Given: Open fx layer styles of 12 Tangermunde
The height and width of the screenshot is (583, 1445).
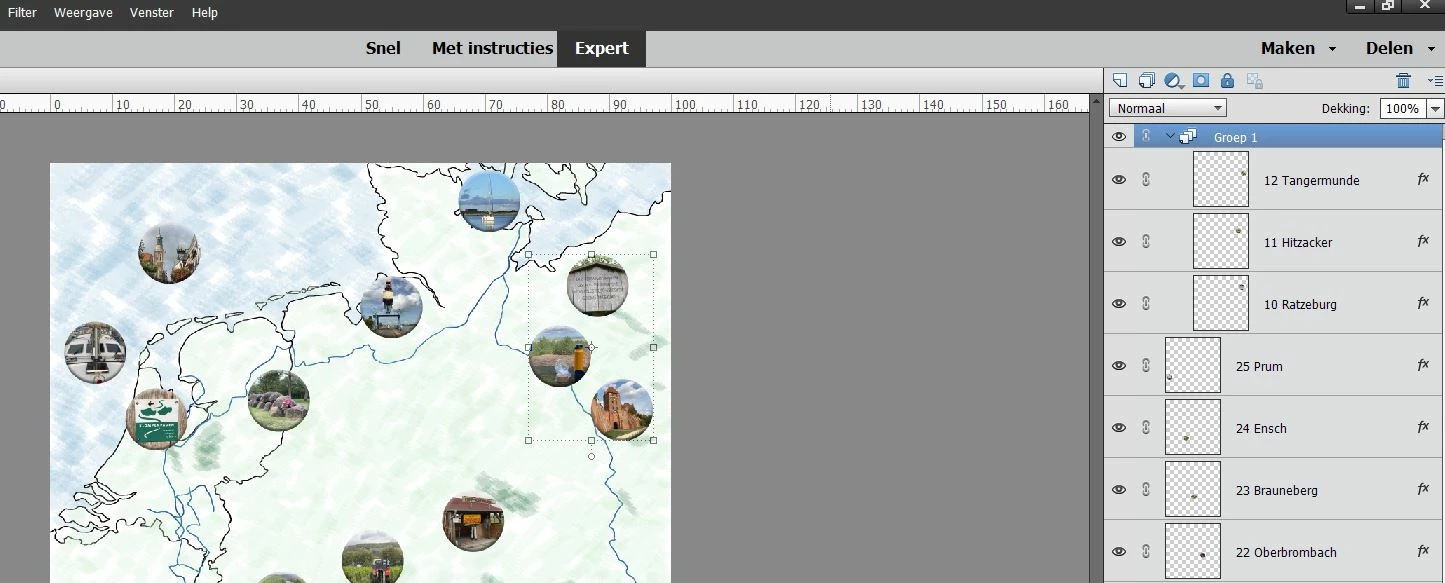Looking at the screenshot, I should (x=1423, y=179).
